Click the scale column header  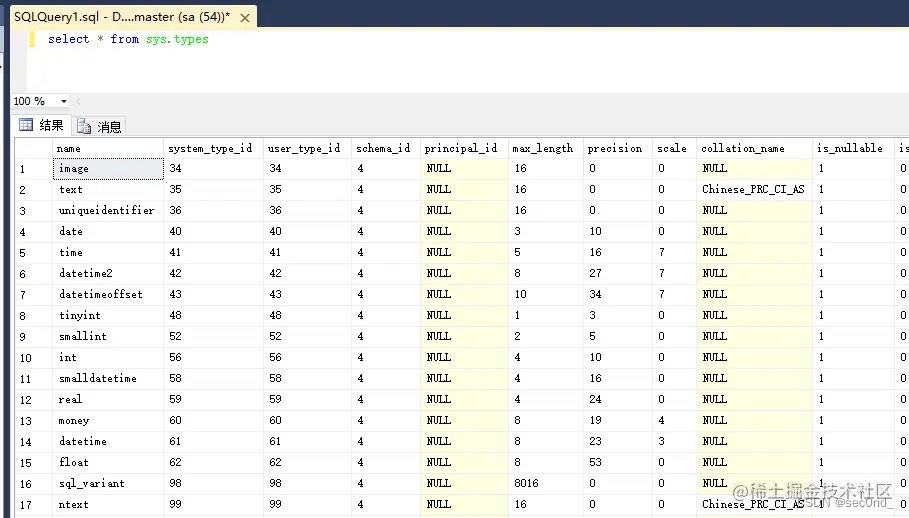674,148
